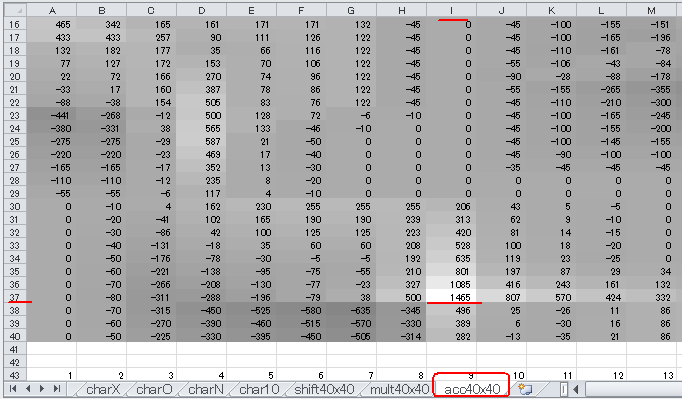Screen dimensions: 682x399
Task: Select column I header
Action: (x=451, y=10)
